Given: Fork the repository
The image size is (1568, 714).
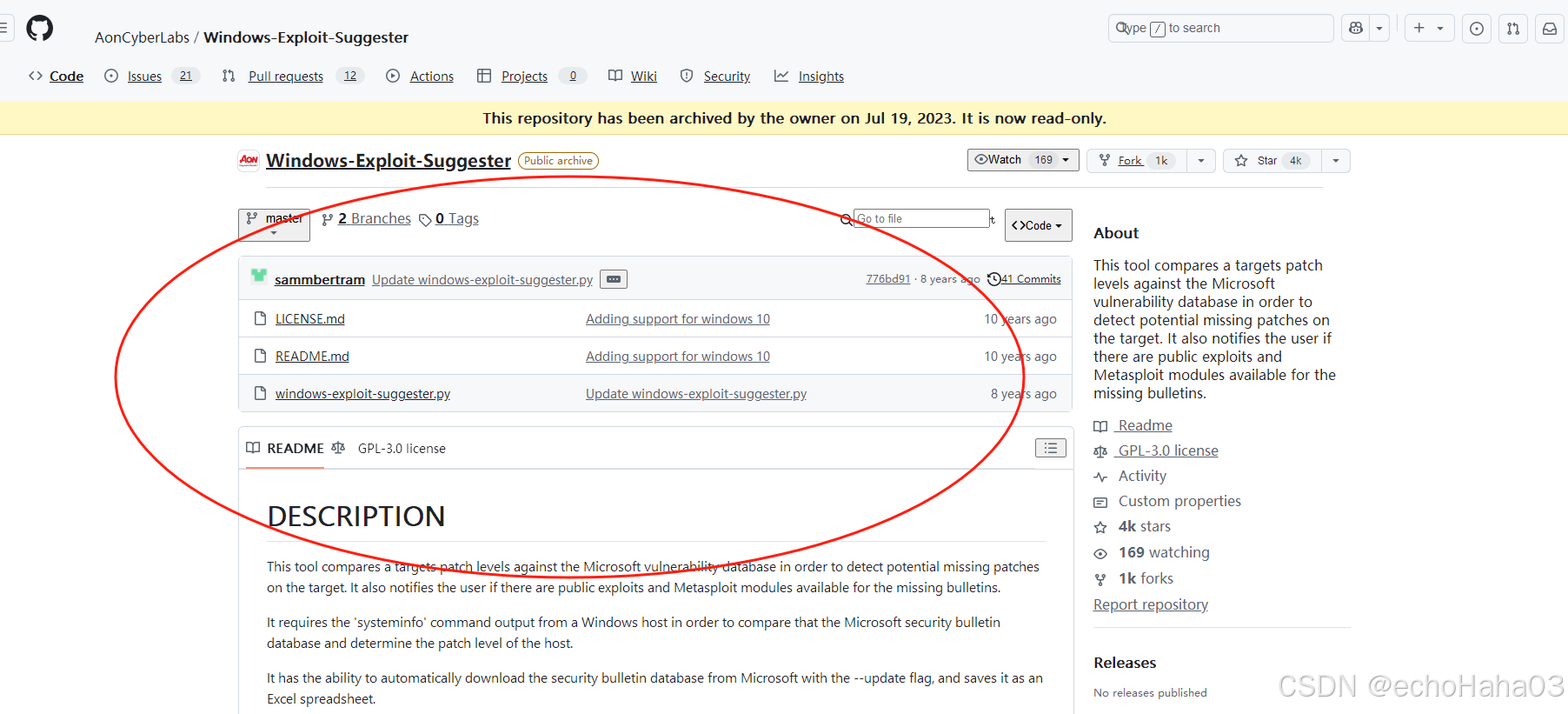Looking at the screenshot, I should pos(1137,160).
